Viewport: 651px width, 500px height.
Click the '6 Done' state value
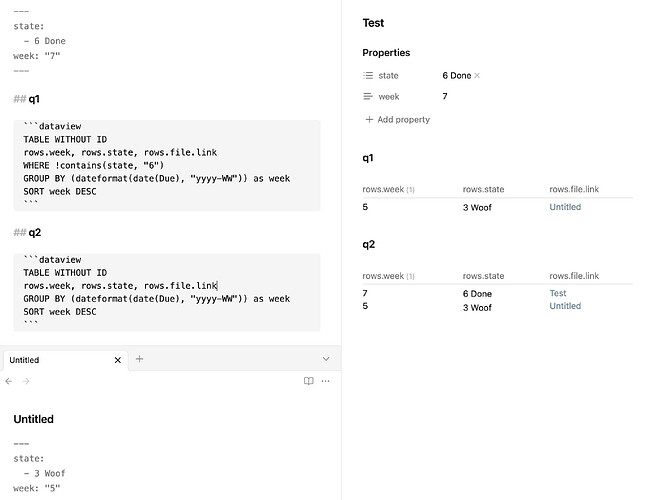point(456,76)
